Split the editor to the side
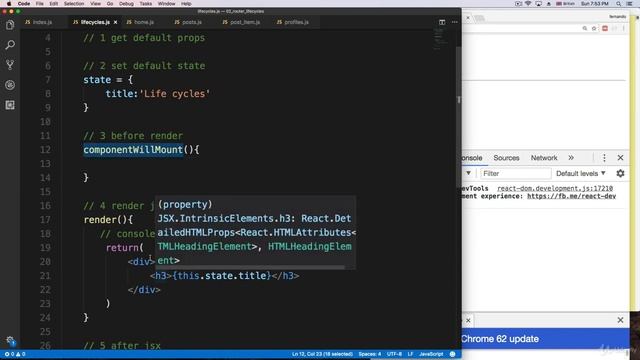 coord(442,22)
